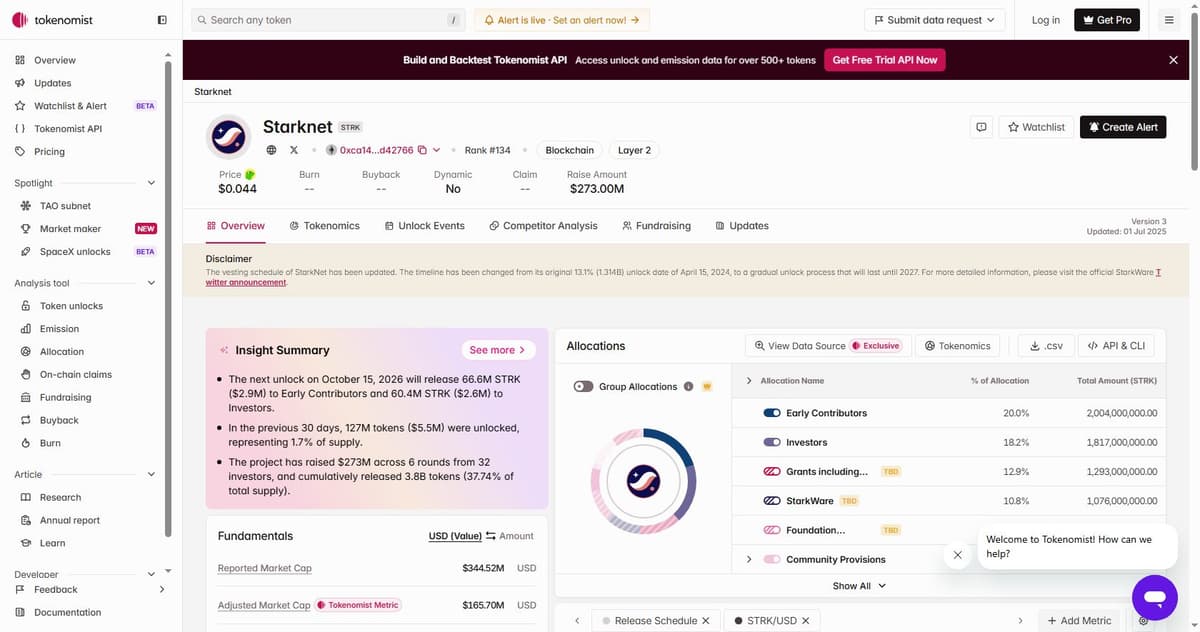1200x632 pixels.
Task: Collapse the Article section
Action: (151, 475)
